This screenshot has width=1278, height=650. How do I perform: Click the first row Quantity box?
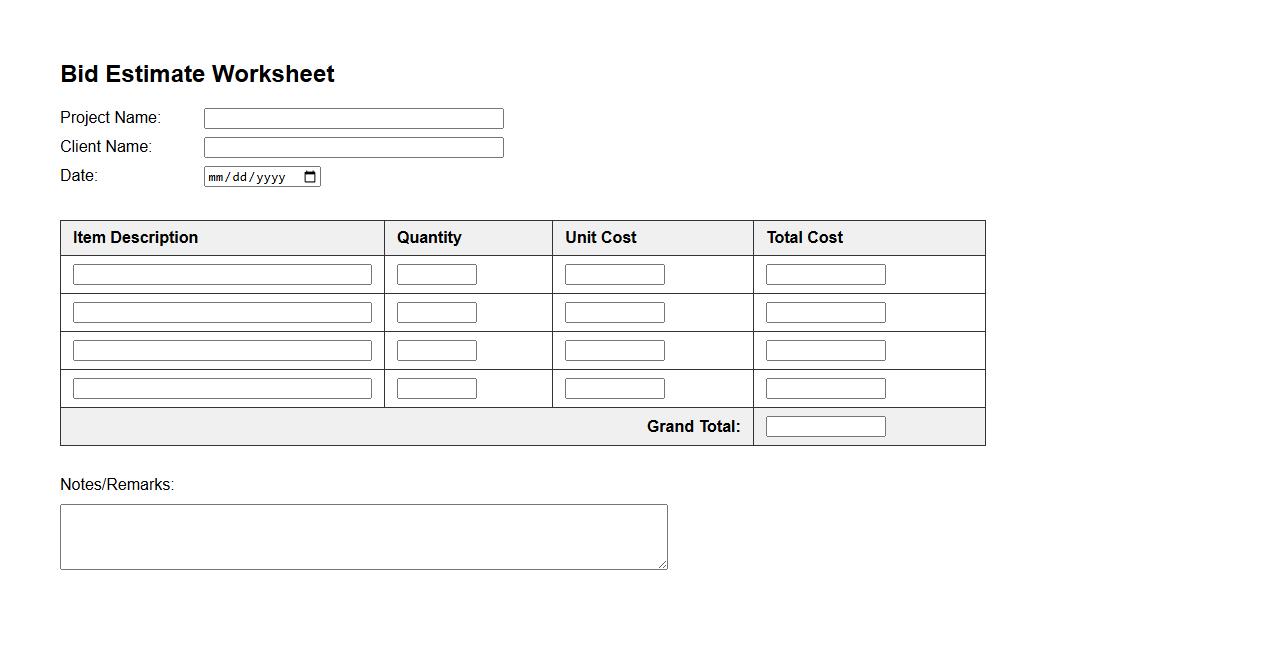click(x=436, y=274)
